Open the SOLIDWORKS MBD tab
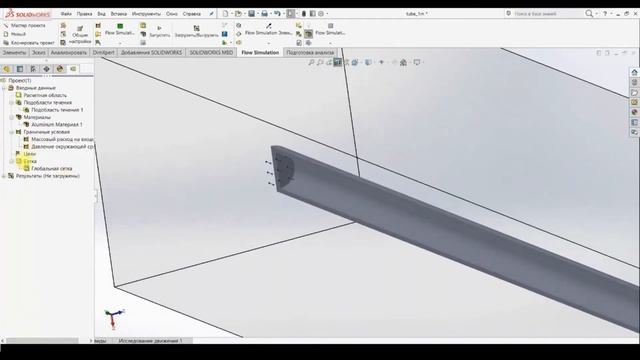The width and height of the screenshot is (640, 360). [x=211, y=53]
